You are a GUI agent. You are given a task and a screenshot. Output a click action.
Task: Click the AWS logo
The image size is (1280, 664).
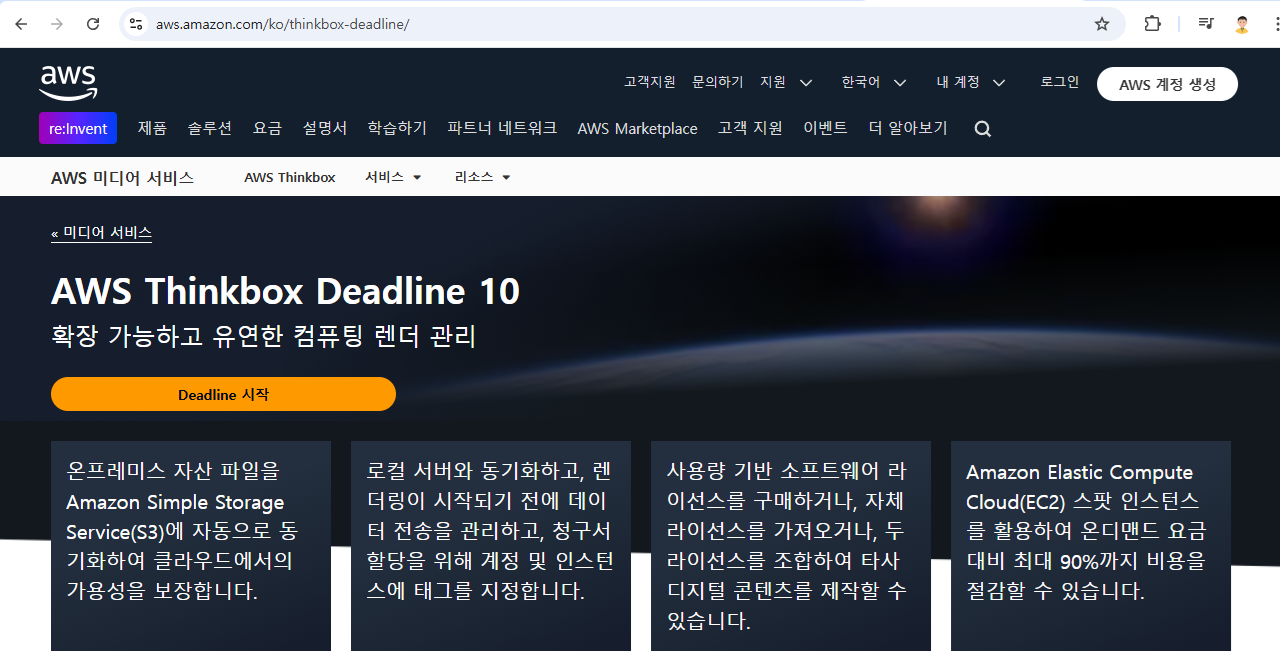click(x=68, y=83)
